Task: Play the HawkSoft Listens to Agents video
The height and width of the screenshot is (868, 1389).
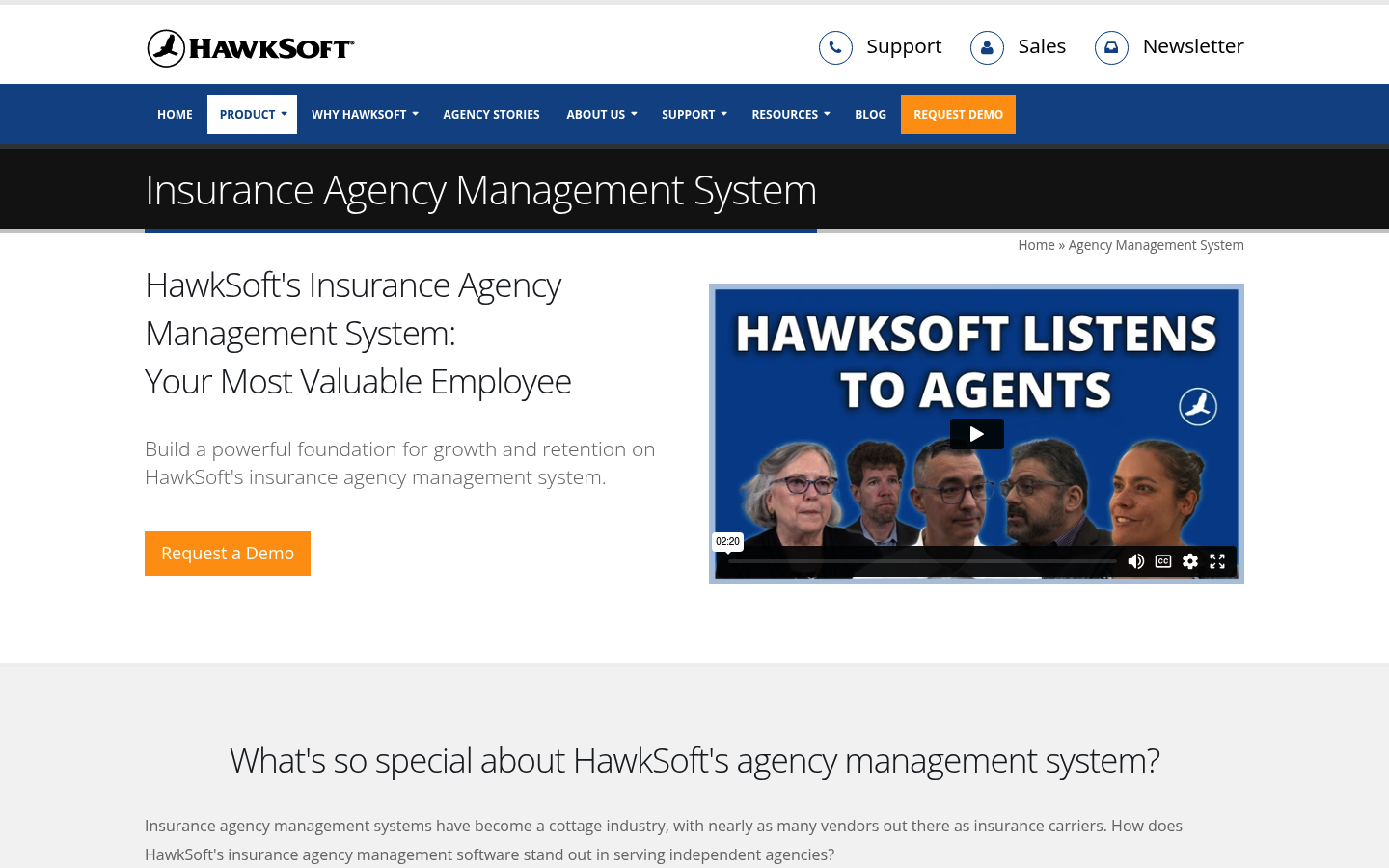Action: click(x=976, y=433)
